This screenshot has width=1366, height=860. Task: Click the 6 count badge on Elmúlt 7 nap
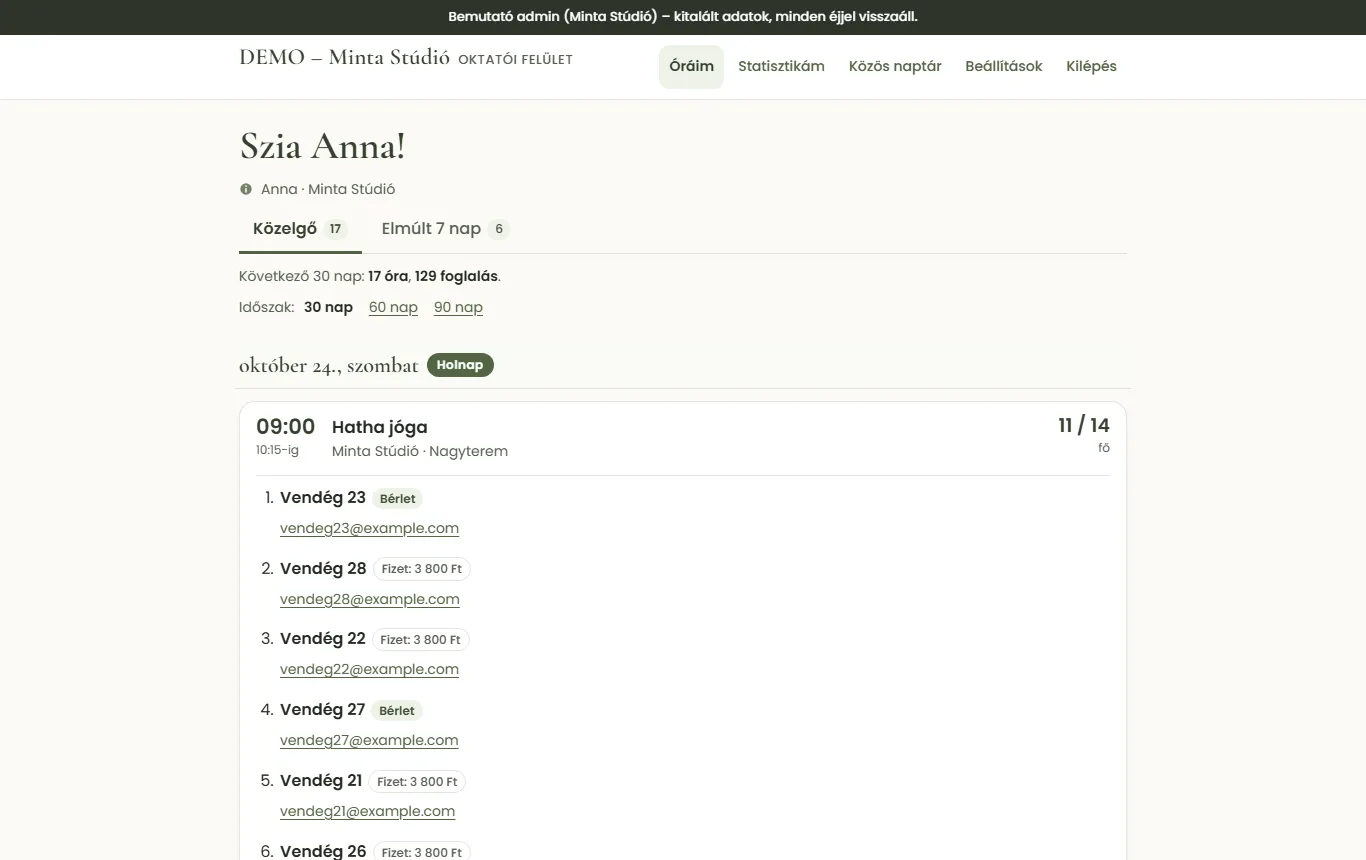tap(499, 229)
